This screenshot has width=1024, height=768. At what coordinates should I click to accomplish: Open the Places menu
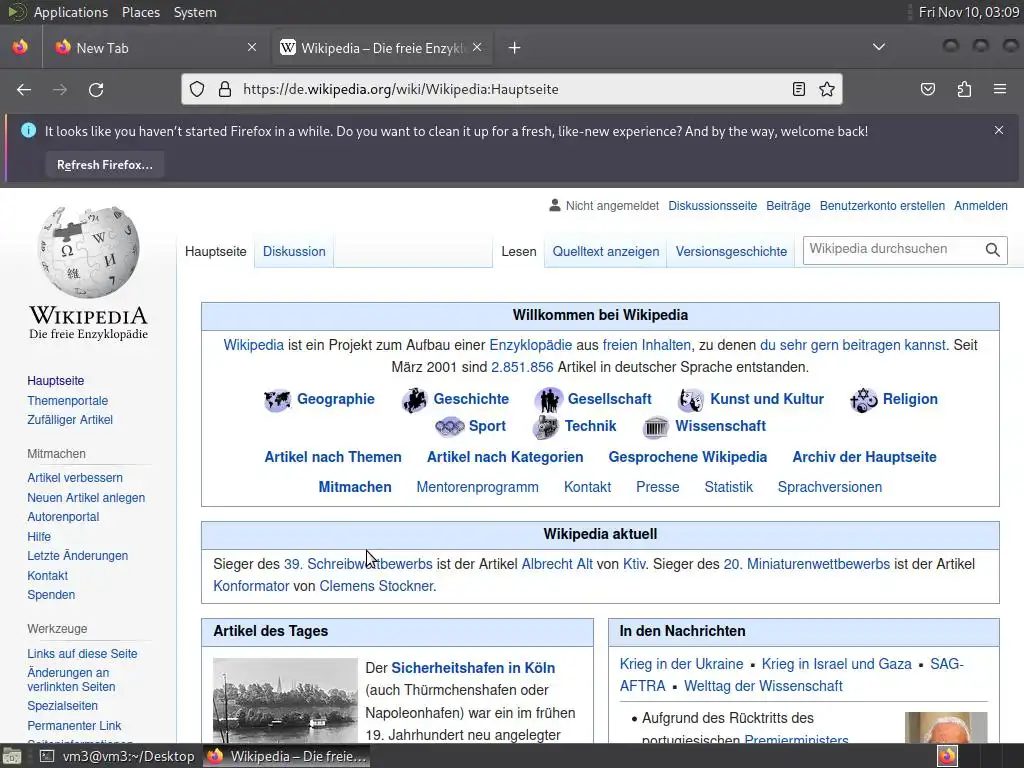pyautogui.click(x=141, y=12)
